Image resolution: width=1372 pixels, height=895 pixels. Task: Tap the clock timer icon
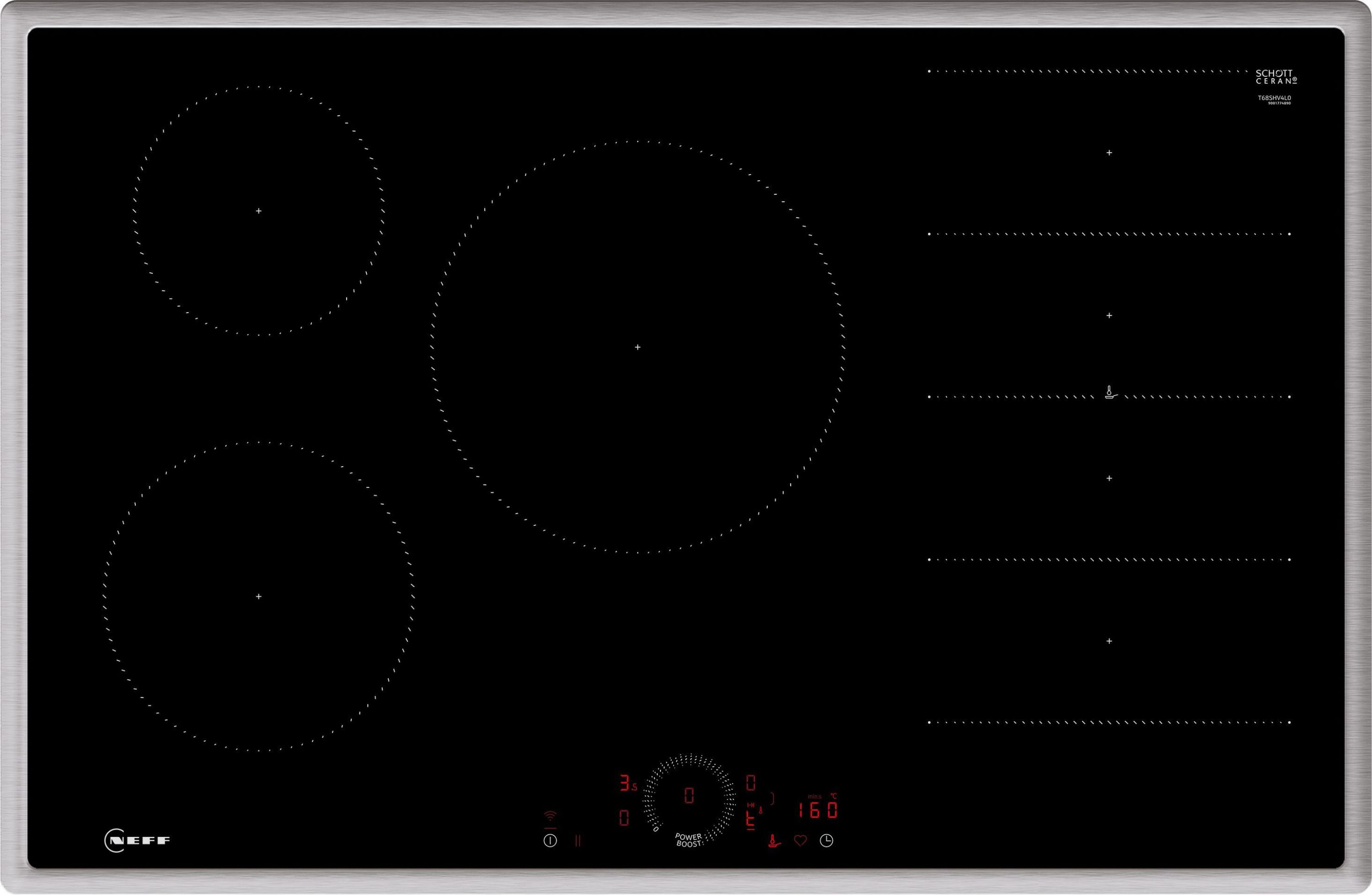point(827,841)
